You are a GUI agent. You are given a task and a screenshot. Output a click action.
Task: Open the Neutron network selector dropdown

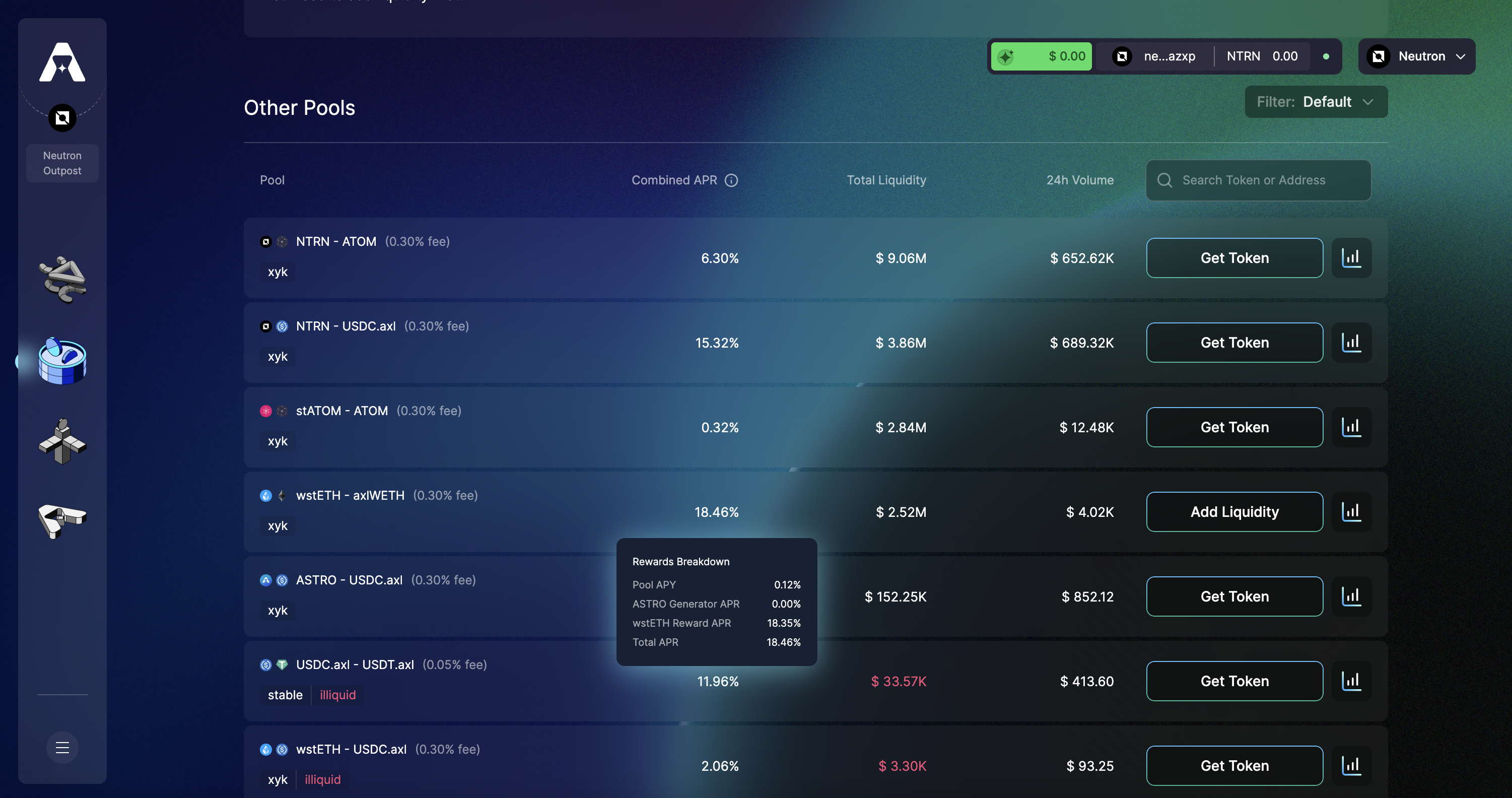[x=1416, y=56]
